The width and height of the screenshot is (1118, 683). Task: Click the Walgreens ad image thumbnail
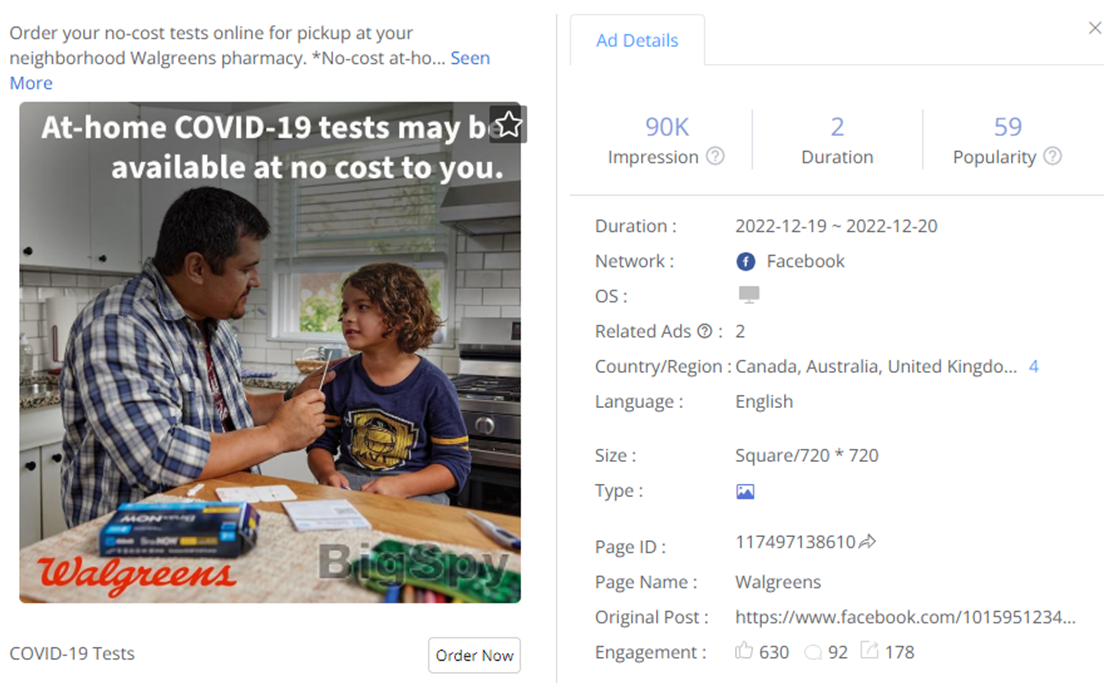pos(270,352)
